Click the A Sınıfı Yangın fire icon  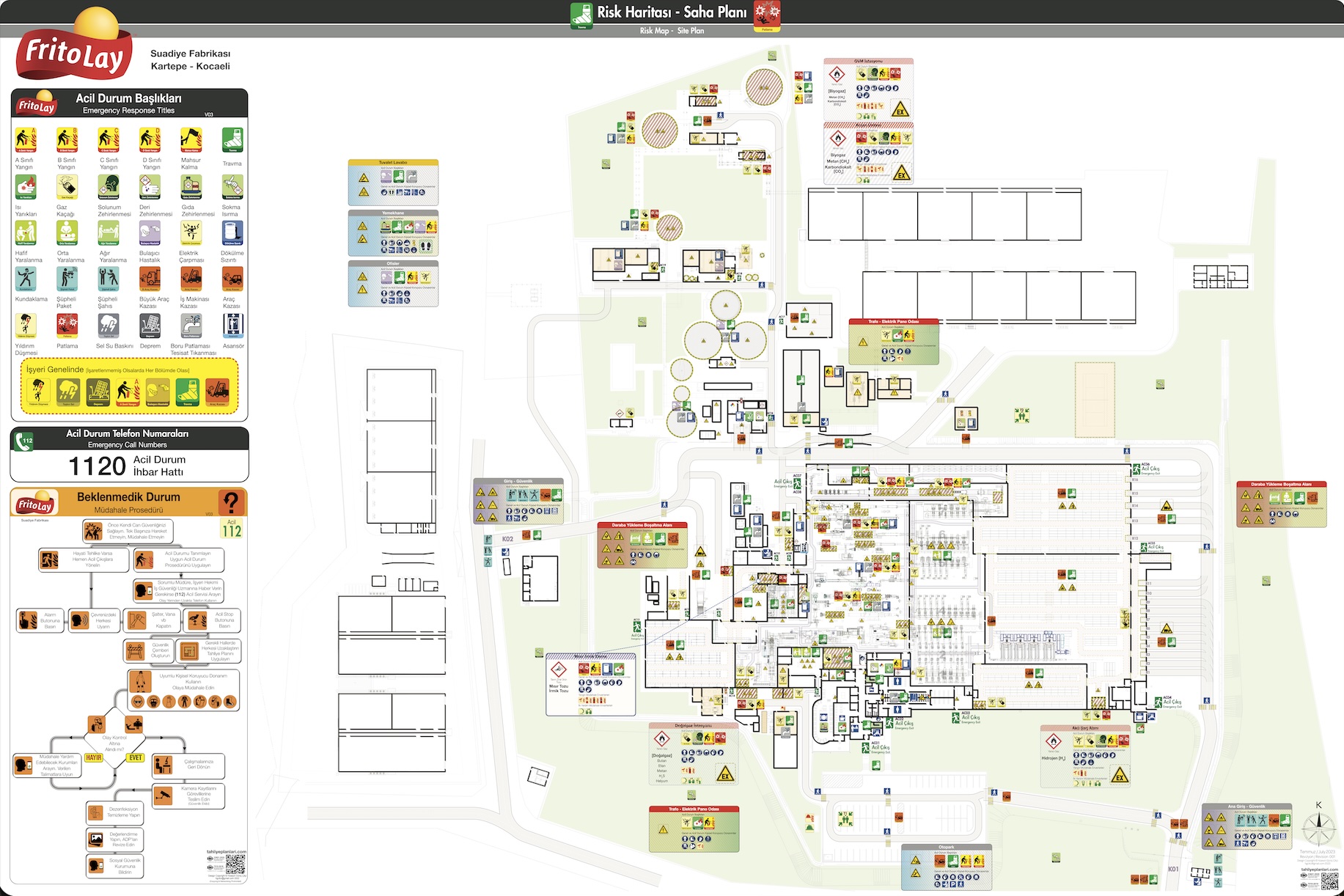(26, 140)
